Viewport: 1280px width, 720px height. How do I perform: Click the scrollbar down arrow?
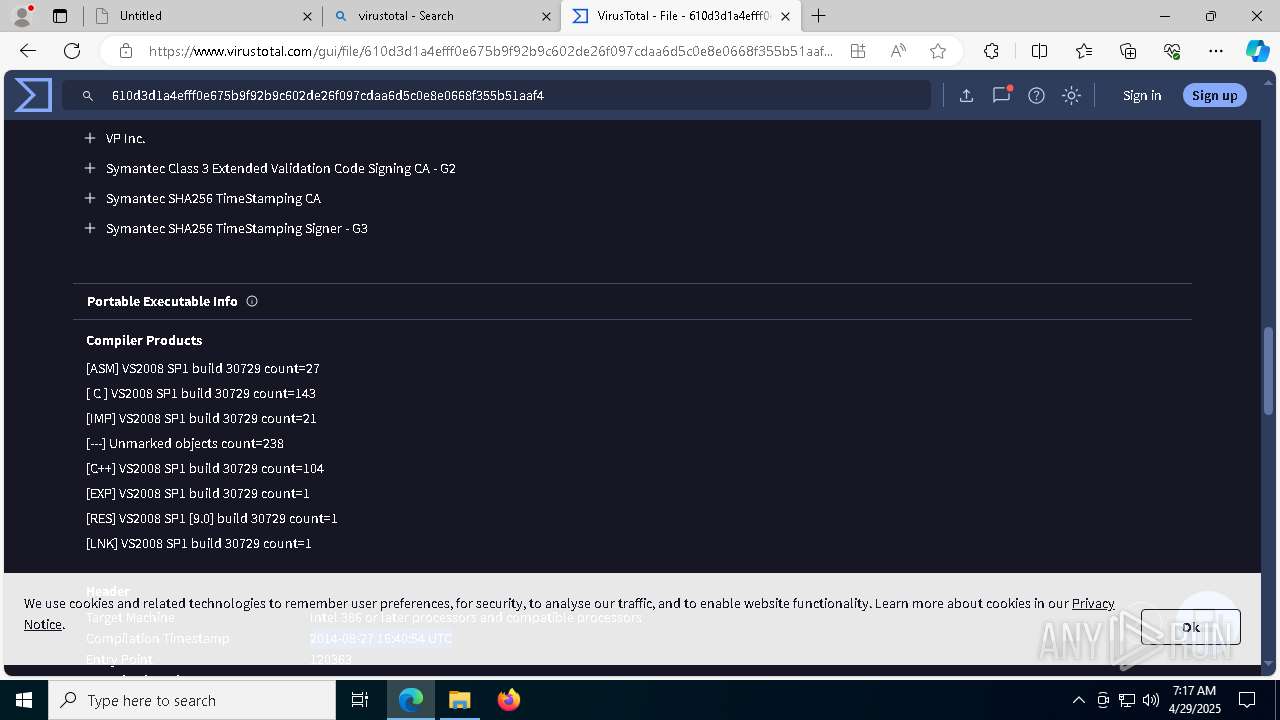click(1269, 663)
